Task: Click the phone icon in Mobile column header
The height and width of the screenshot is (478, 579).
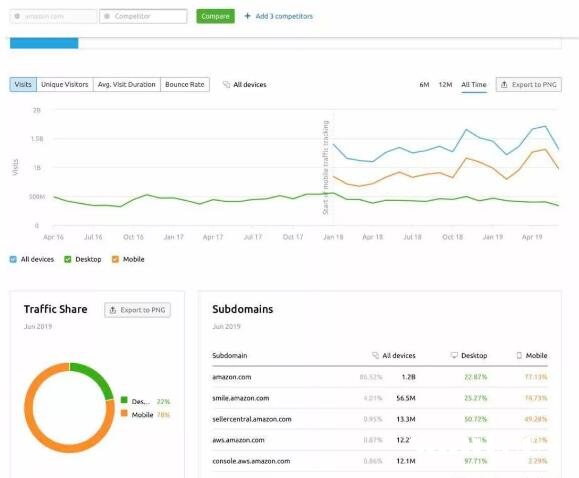Action: pyautogui.click(x=519, y=355)
